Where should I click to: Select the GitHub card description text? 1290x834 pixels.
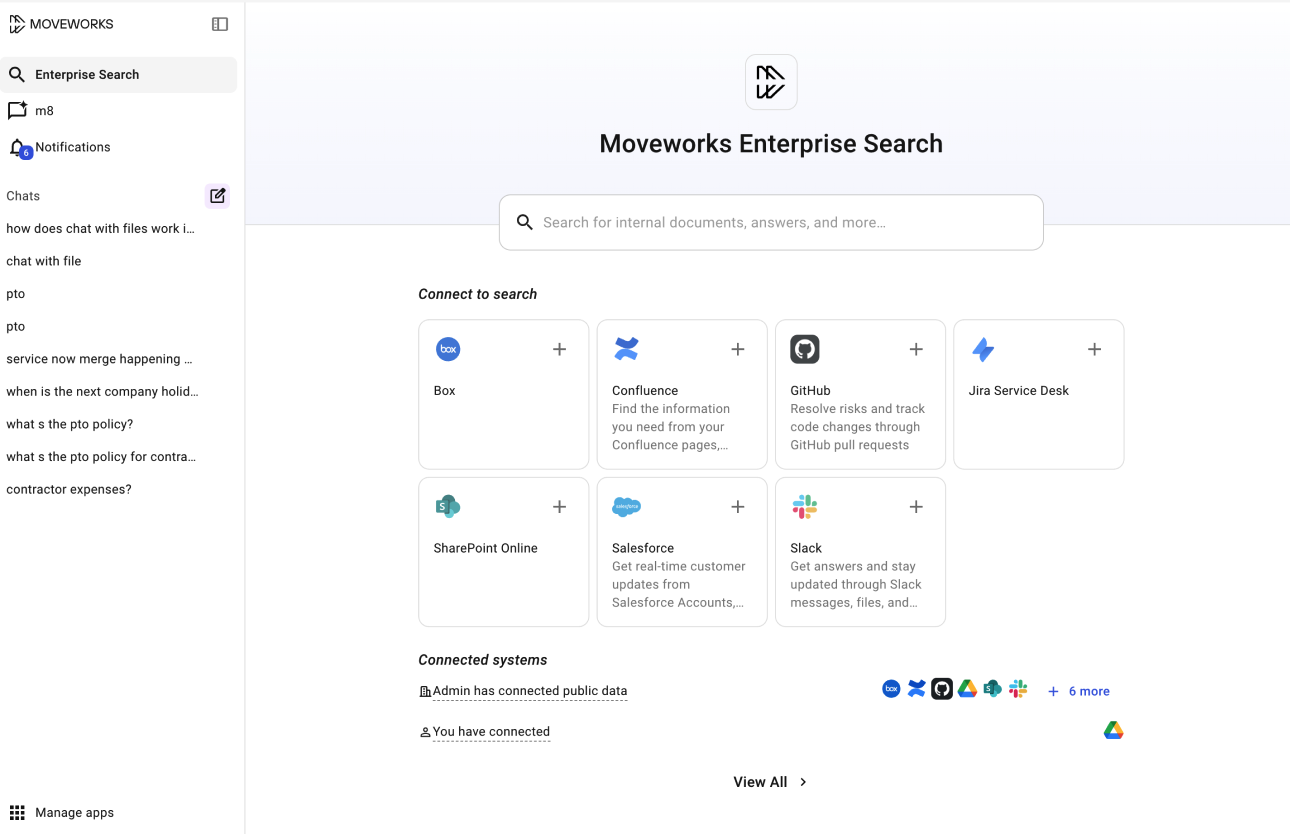pyautogui.click(x=858, y=427)
